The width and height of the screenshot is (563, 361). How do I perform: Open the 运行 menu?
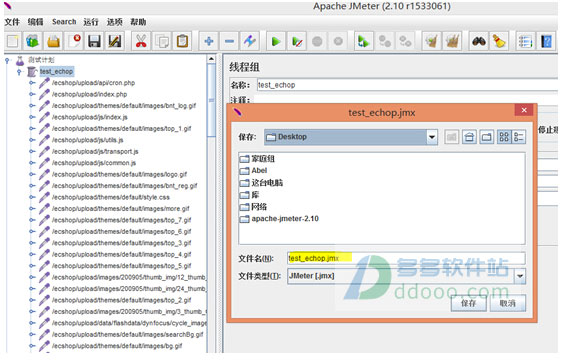click(x=91, y=22)
